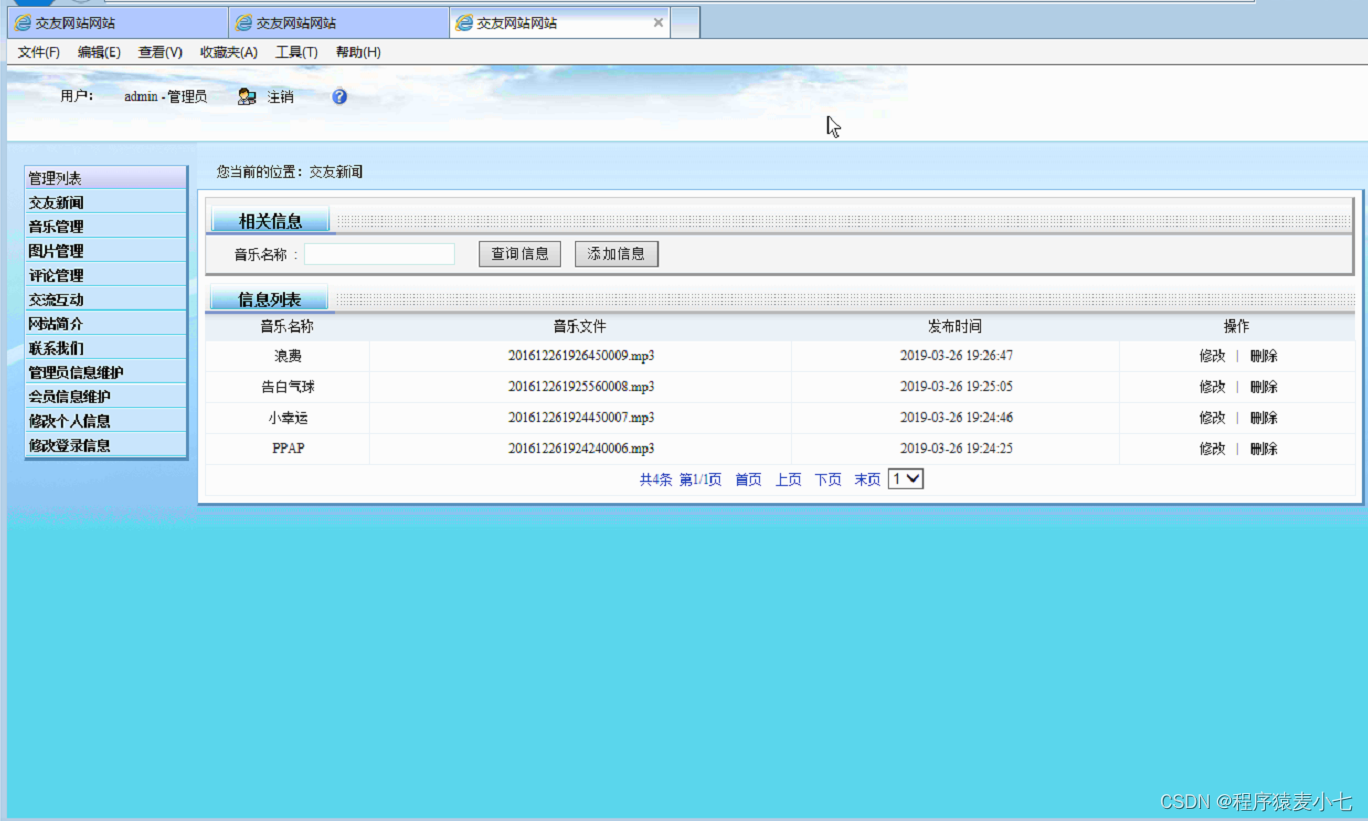Screen dimensions: 1368x821
Task: Click 修改 for the 浪费 row
Action: pyautogui.click(x=1212, y=355)
